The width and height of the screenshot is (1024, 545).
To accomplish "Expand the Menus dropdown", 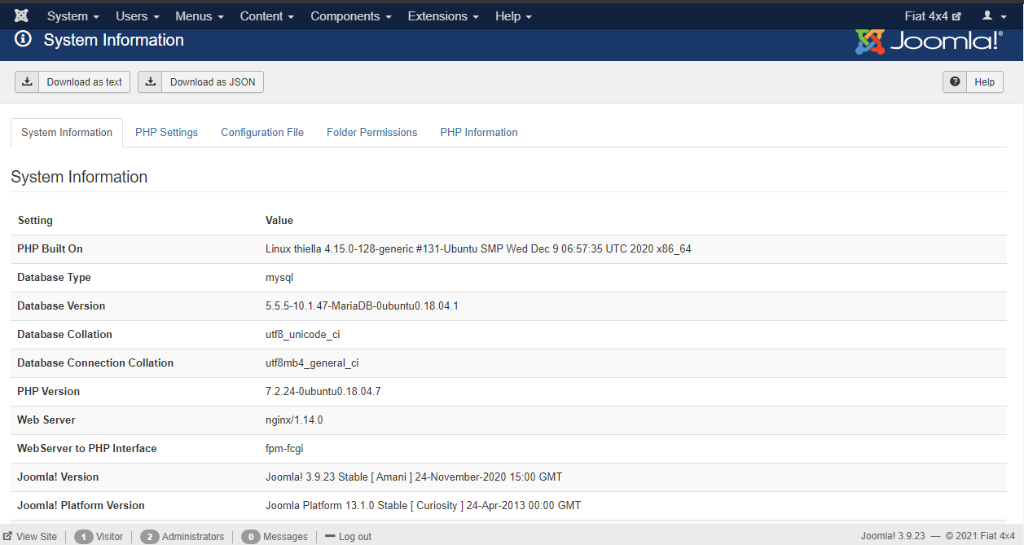I will coord(199,16).
